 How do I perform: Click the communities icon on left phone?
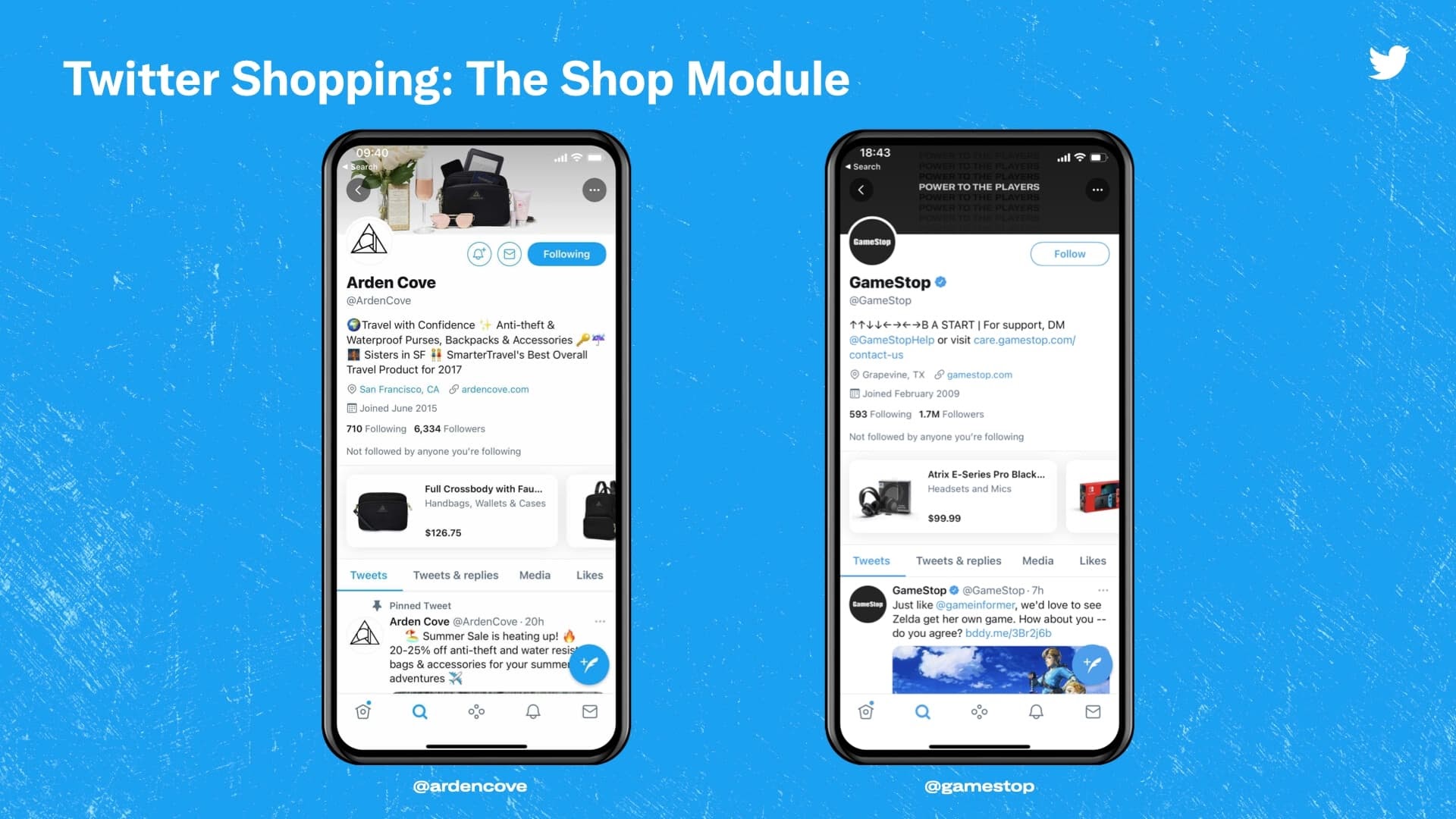[x=477, y=711]
